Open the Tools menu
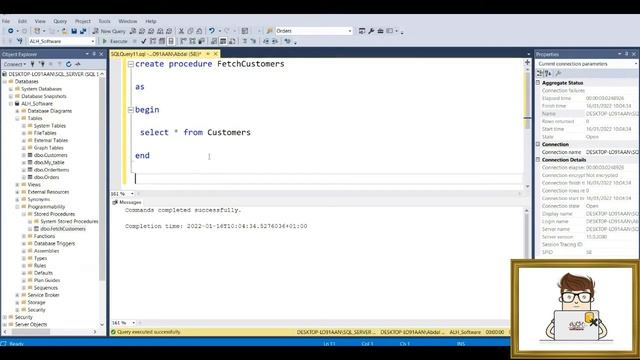The width and height of the screenshot is (640, 360). [x=104, y=21]
